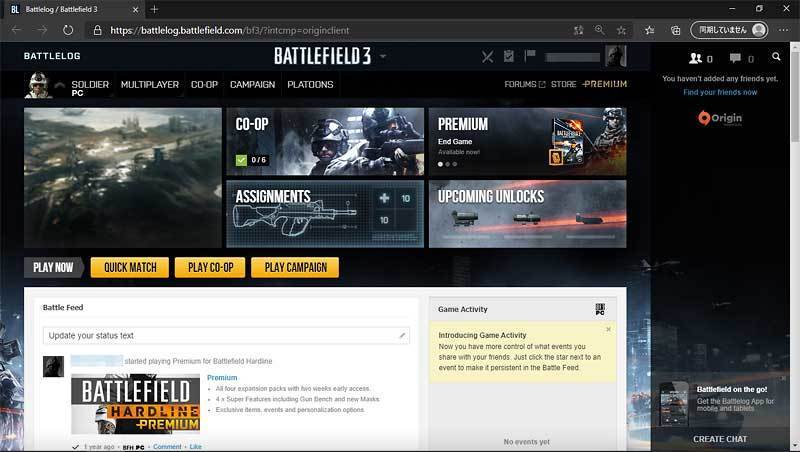Open the PLATOONS menu item

pyautogui.click(x=310, y=85)
